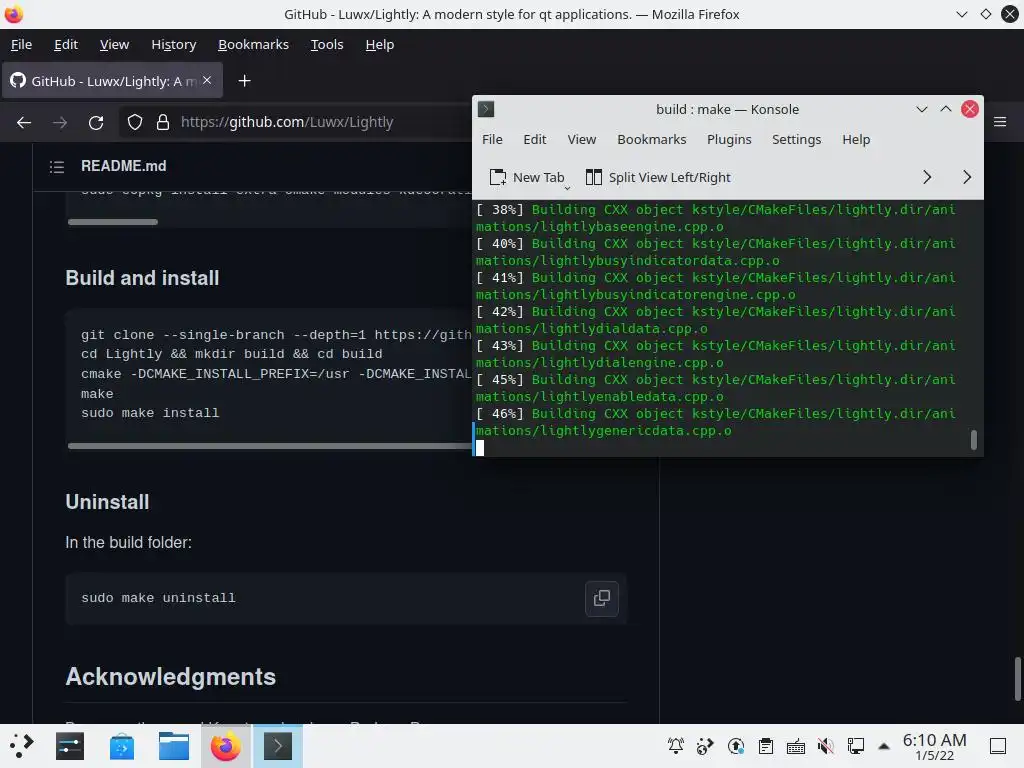Open clipboard tray icon
The height and width of the screenshot is (768, 1024).
coord(765,746)
